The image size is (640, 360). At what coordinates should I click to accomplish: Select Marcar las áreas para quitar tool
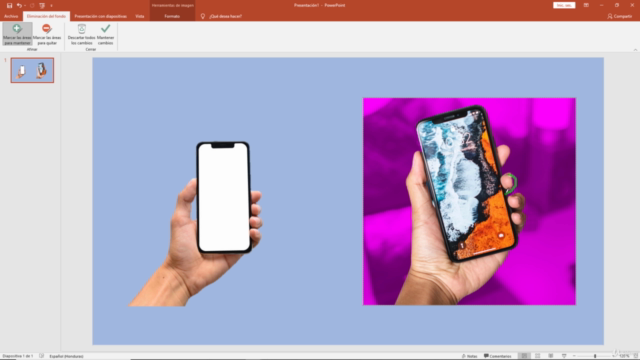pyautogui.click(x=47, y=34)
